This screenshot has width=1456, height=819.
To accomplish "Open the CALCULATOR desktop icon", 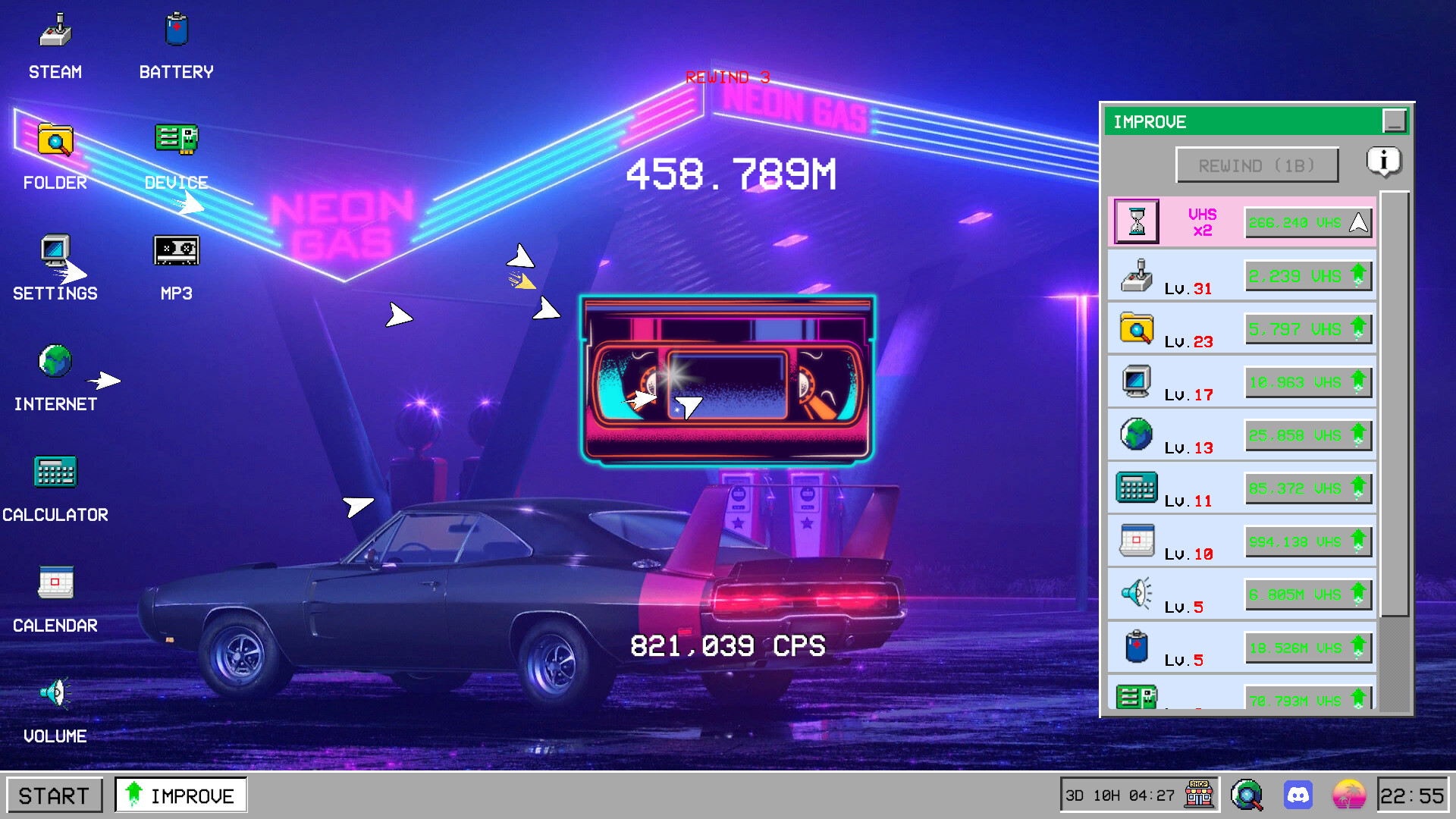I will point(54,472).
